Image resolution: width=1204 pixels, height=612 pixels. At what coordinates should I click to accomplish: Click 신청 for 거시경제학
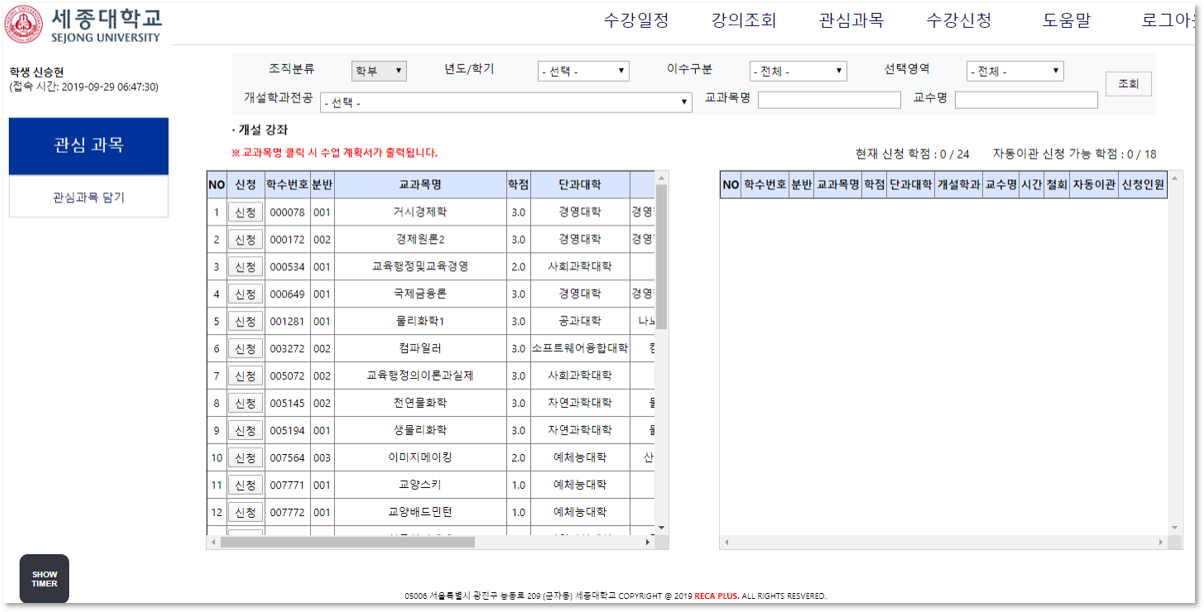point(245,212)
